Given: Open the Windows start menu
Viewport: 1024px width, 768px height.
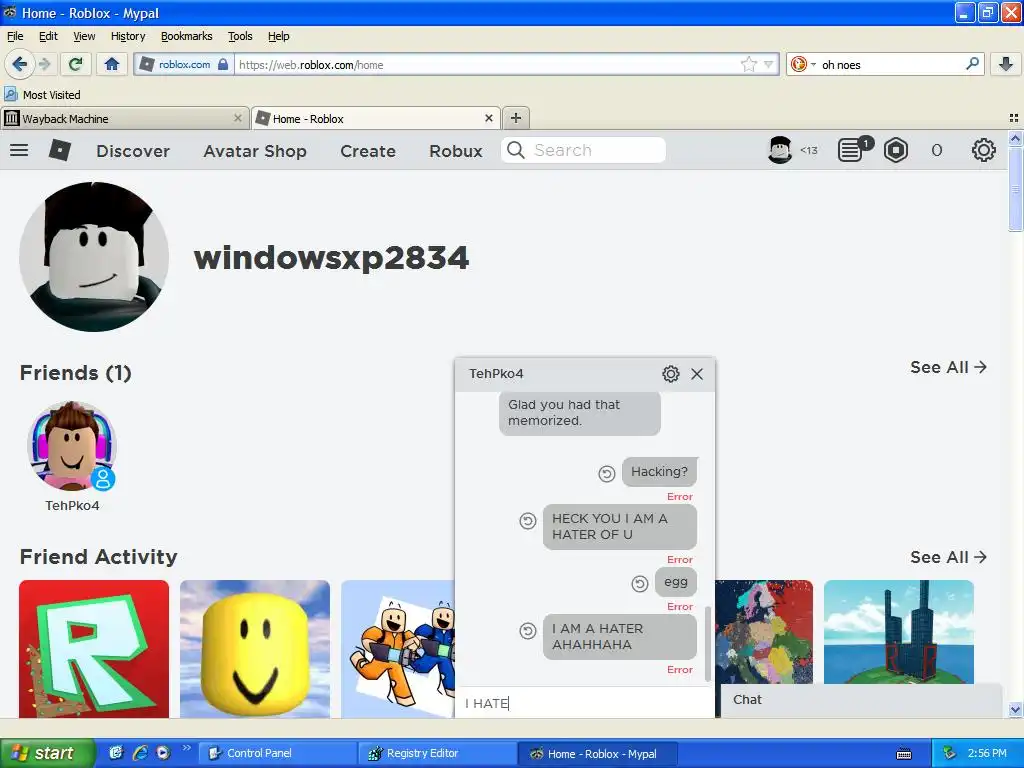Looking at the screenshot, I should point(48,753).
